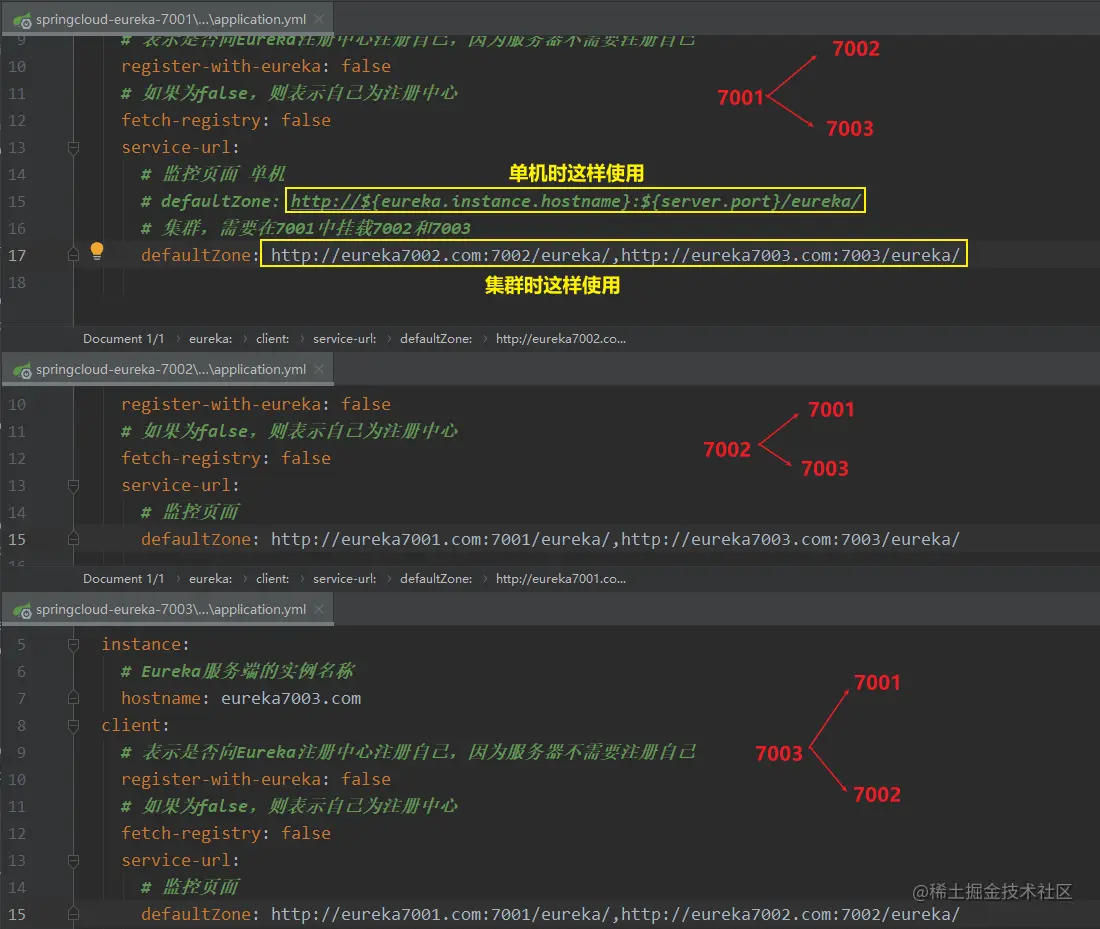
Task: Click fold marker beside hostname line in 7003 editor
Action: click(x=73, y=698)
